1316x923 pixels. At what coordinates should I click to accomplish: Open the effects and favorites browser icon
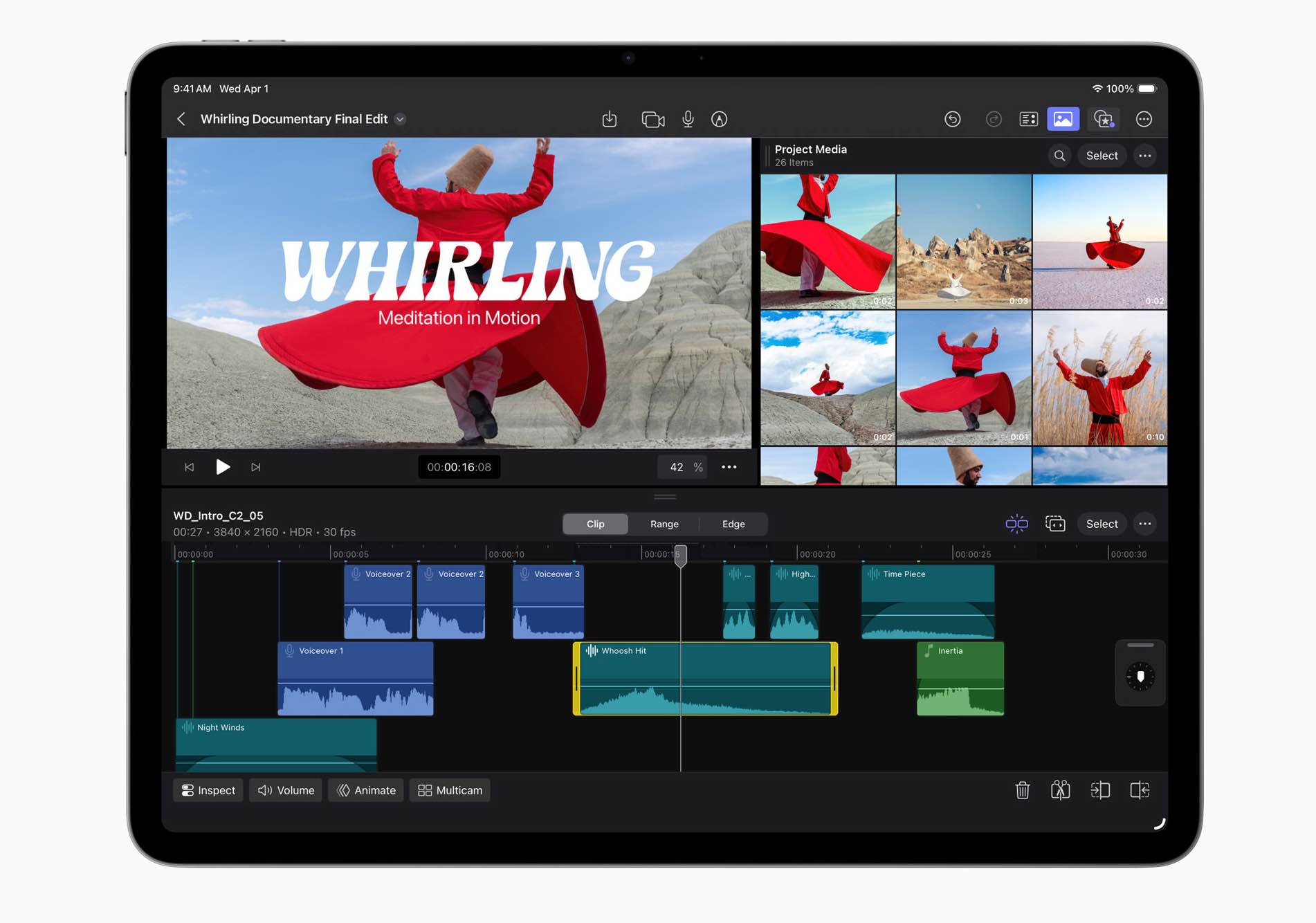tap(1103, 119)
